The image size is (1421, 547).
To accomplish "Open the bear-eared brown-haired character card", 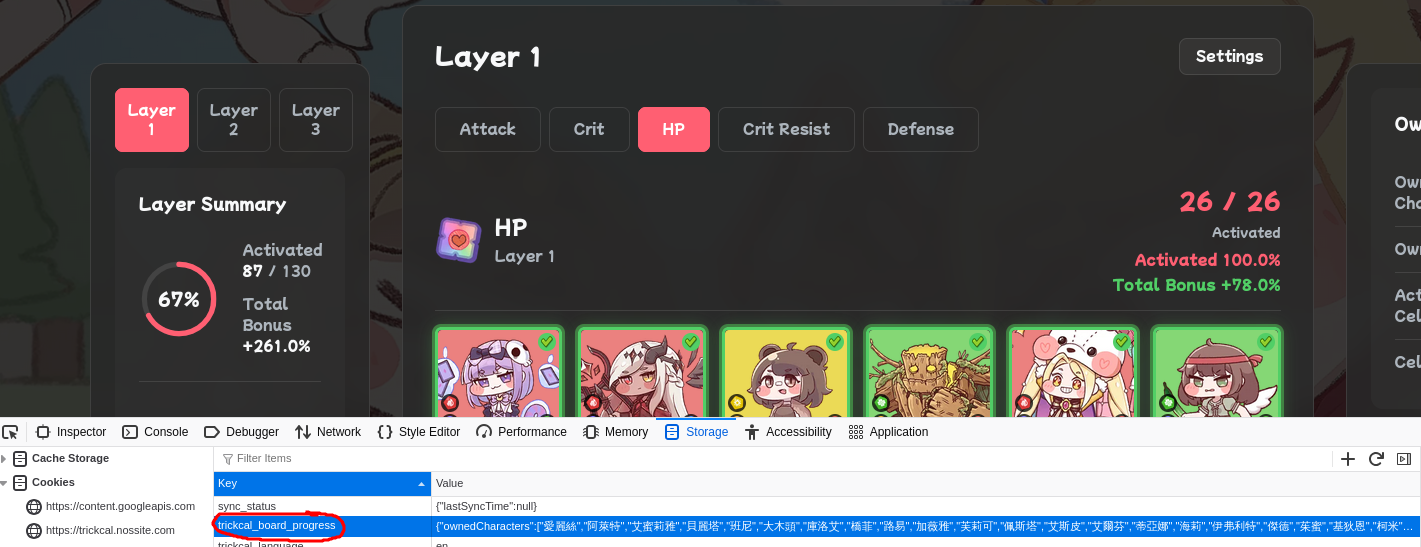I will pyautogui.click(x=785, y=371).
